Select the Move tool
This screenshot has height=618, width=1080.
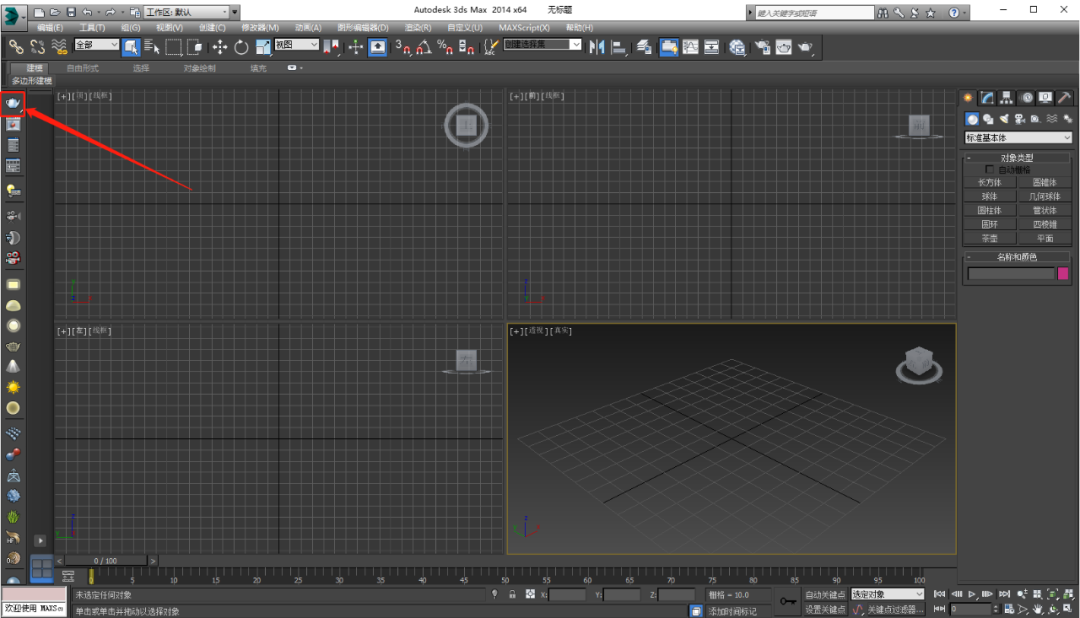(x=219, y=47)
